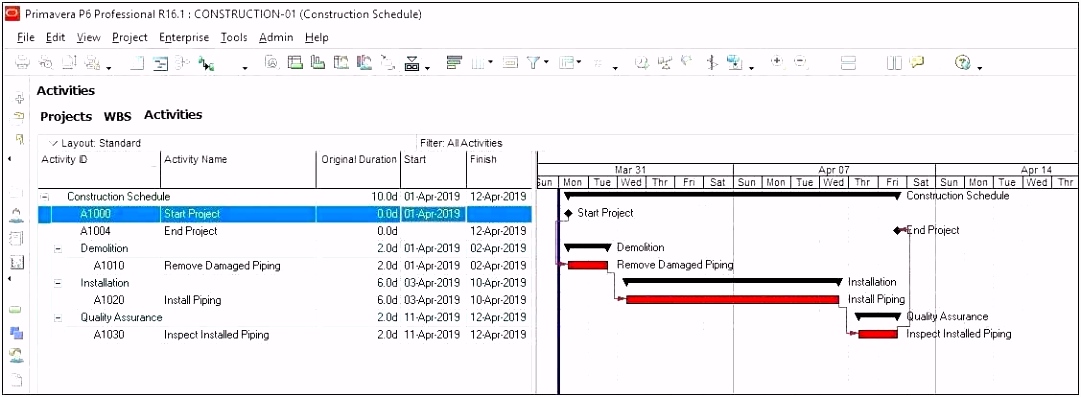This screenshot has width=1081, height=397.
Task: Click the Group and Sort toolbar icon
Action: [567, 63]
